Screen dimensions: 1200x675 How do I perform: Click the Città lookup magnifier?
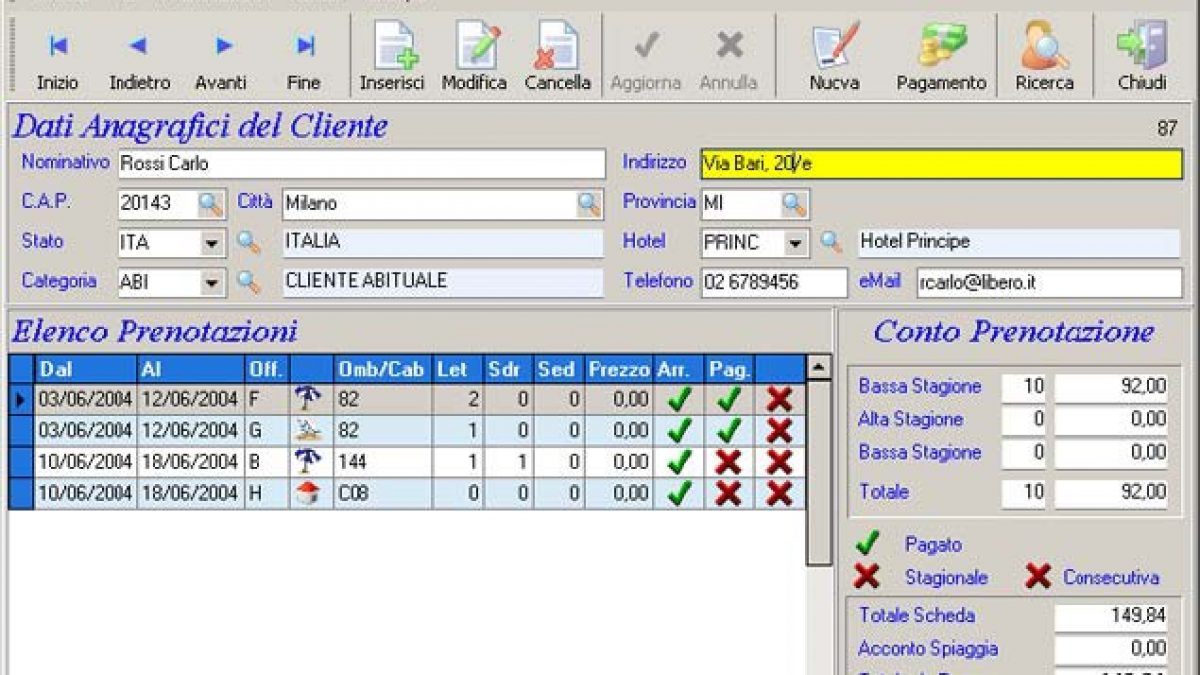(x=590, y=204)
